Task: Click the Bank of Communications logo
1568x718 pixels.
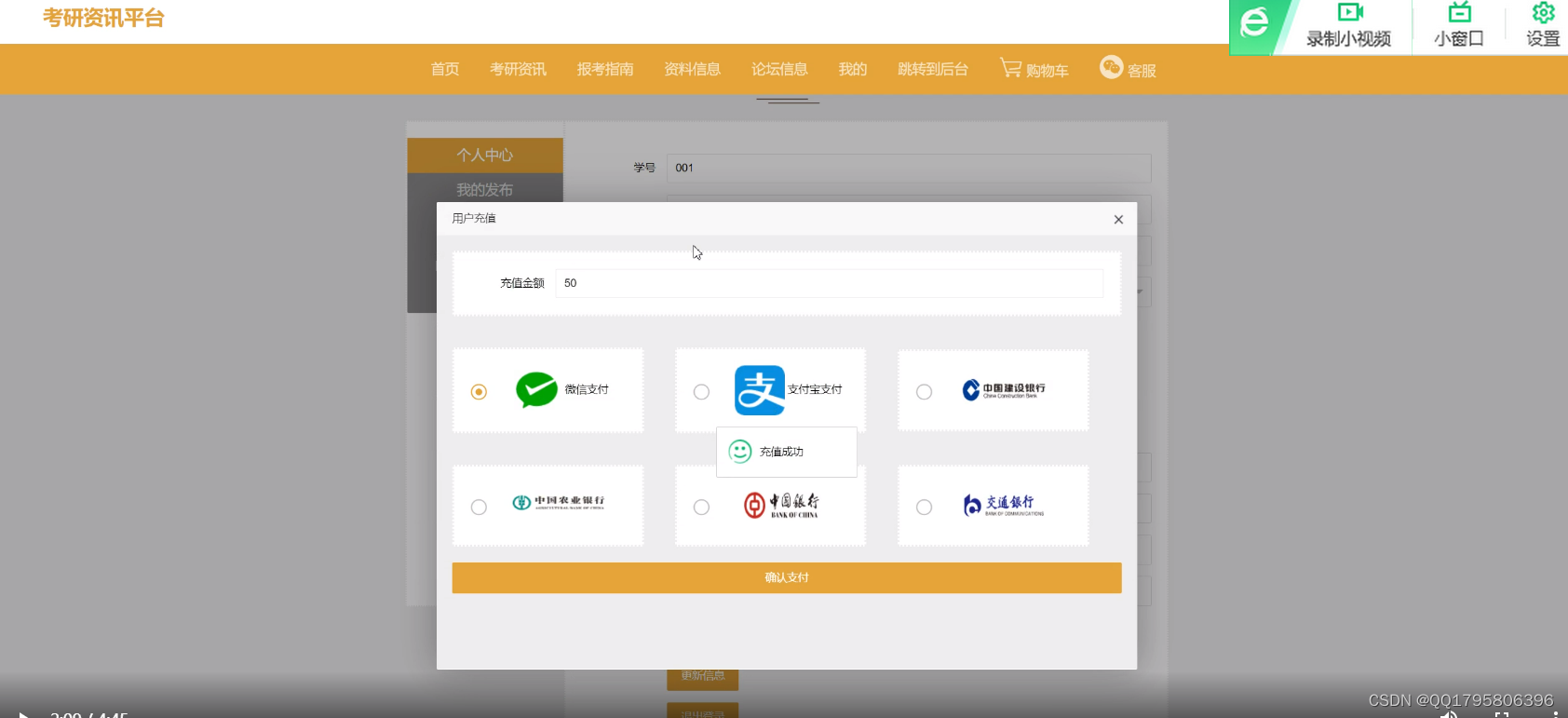Action: tap(1004, 505)
